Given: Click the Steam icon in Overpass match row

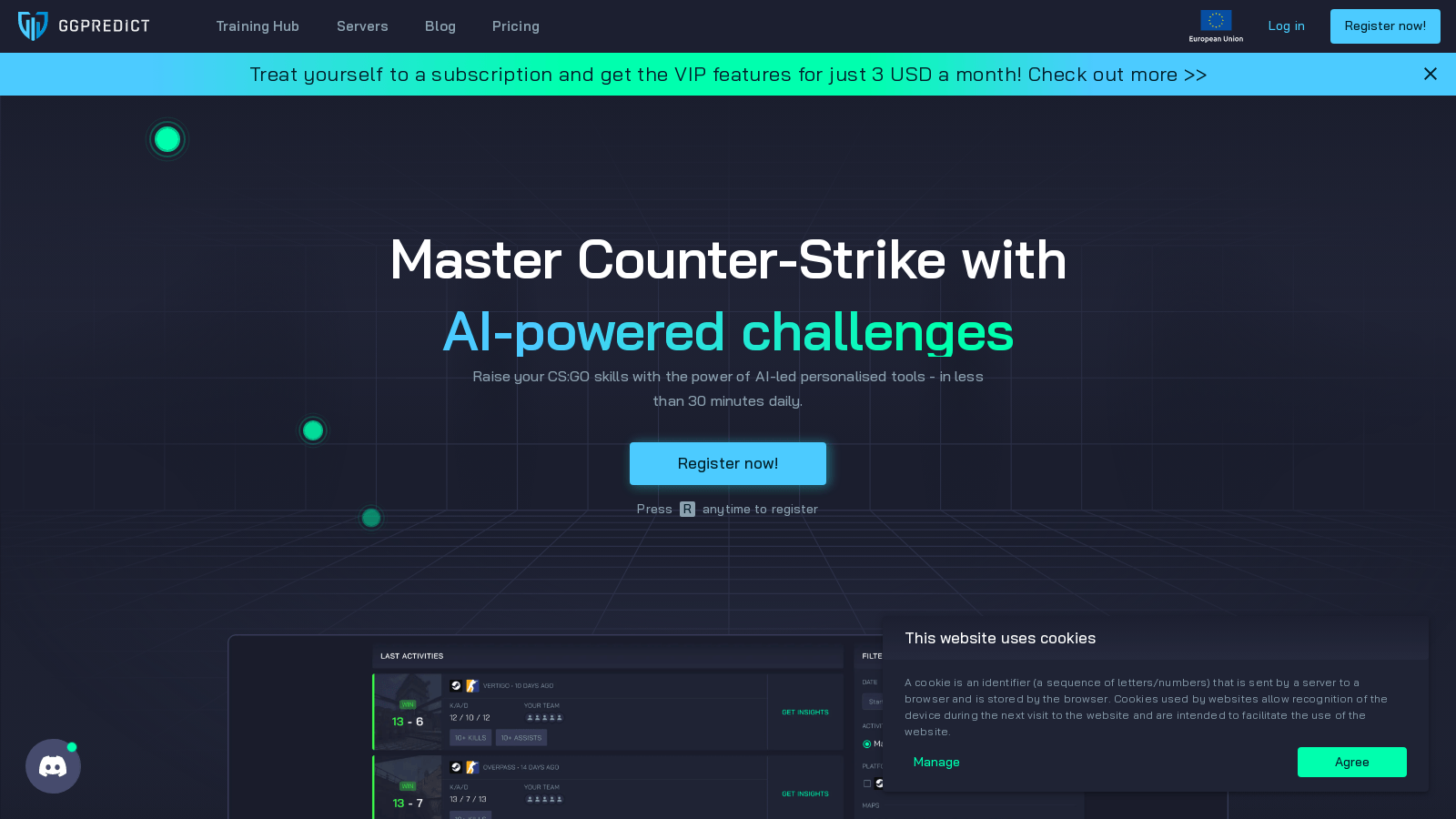Looking at the screenshot, I should tap(456, 767).
